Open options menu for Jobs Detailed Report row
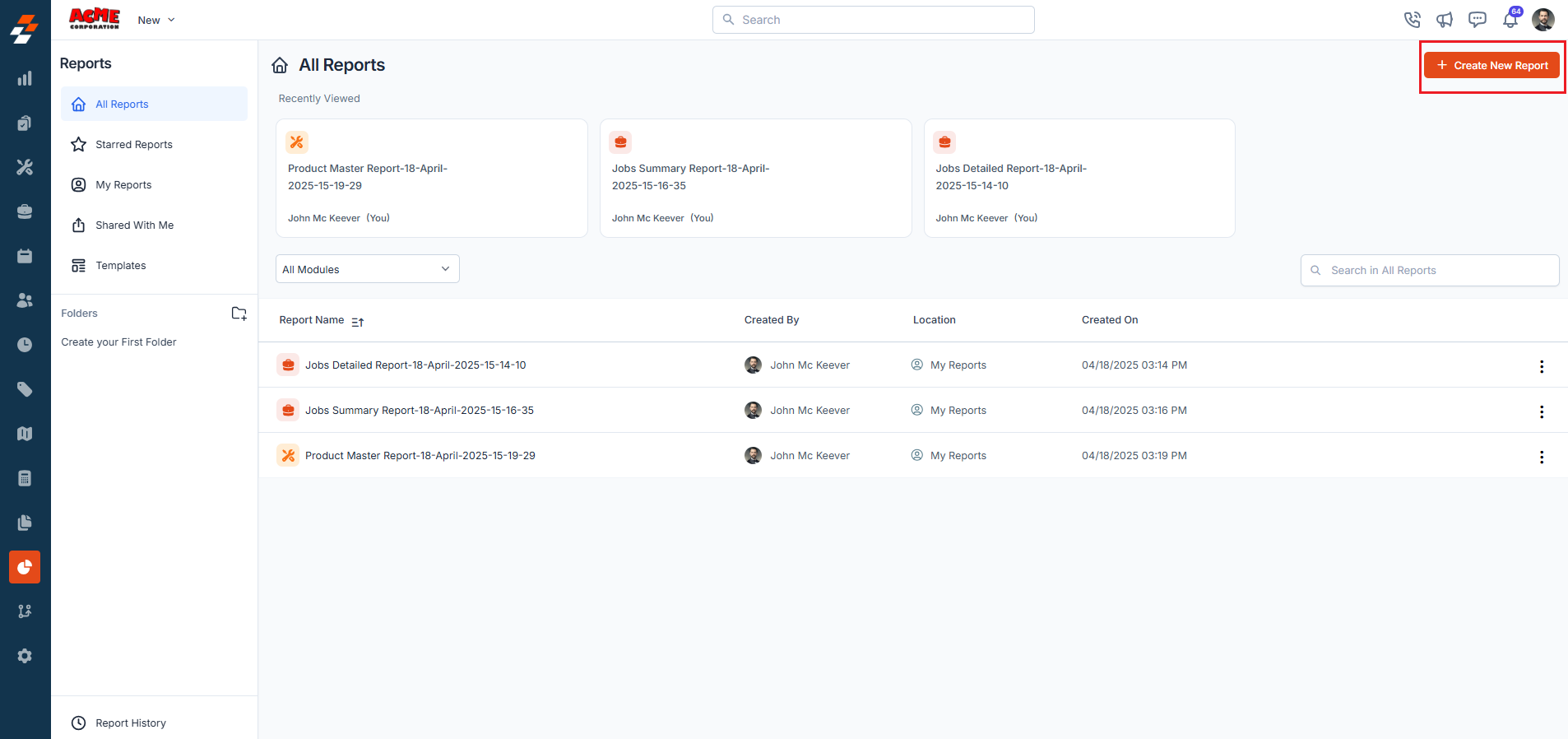 click(x=1542, y=366)
